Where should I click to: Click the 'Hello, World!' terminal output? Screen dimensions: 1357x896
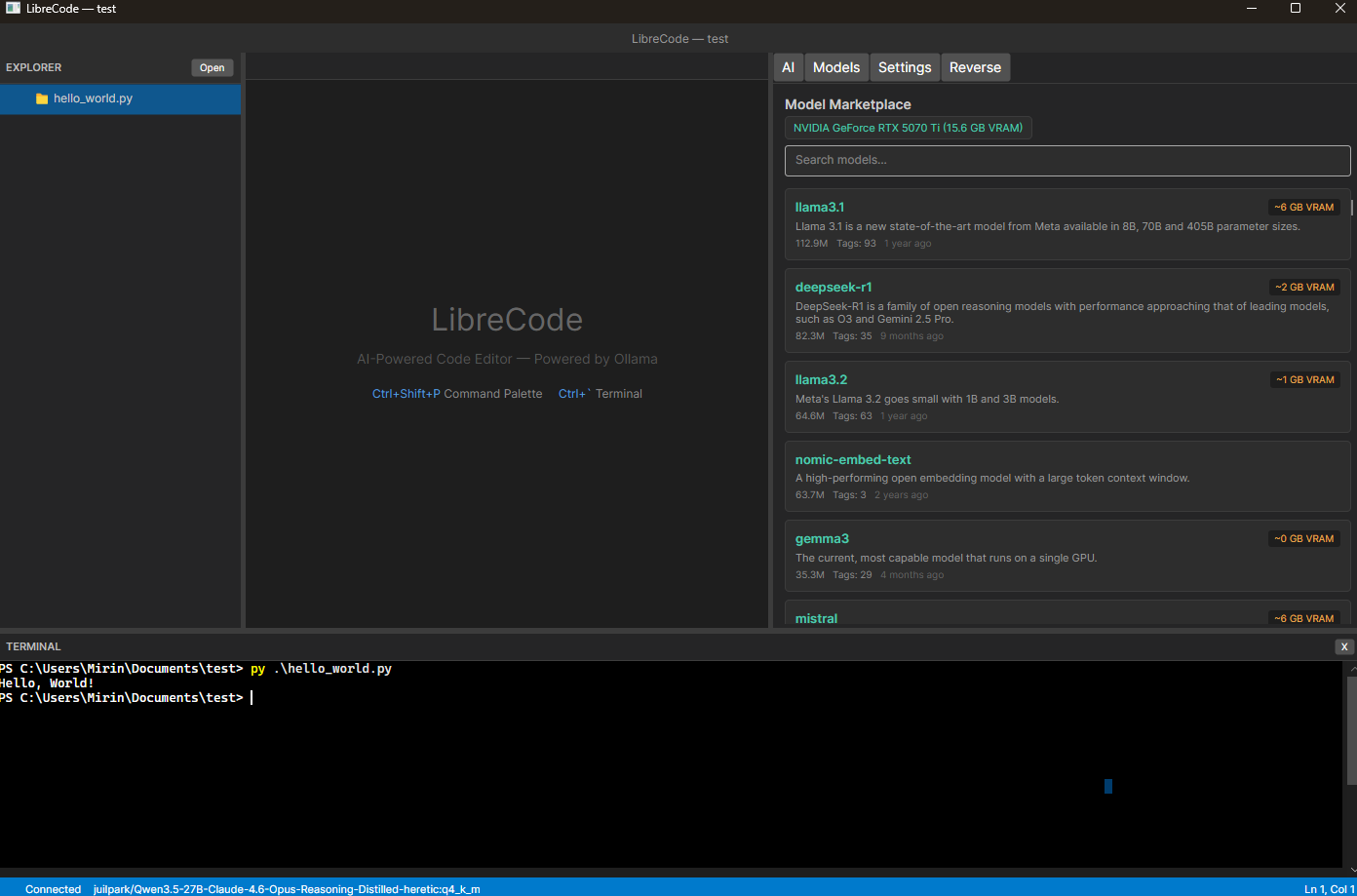coord(47,683)
